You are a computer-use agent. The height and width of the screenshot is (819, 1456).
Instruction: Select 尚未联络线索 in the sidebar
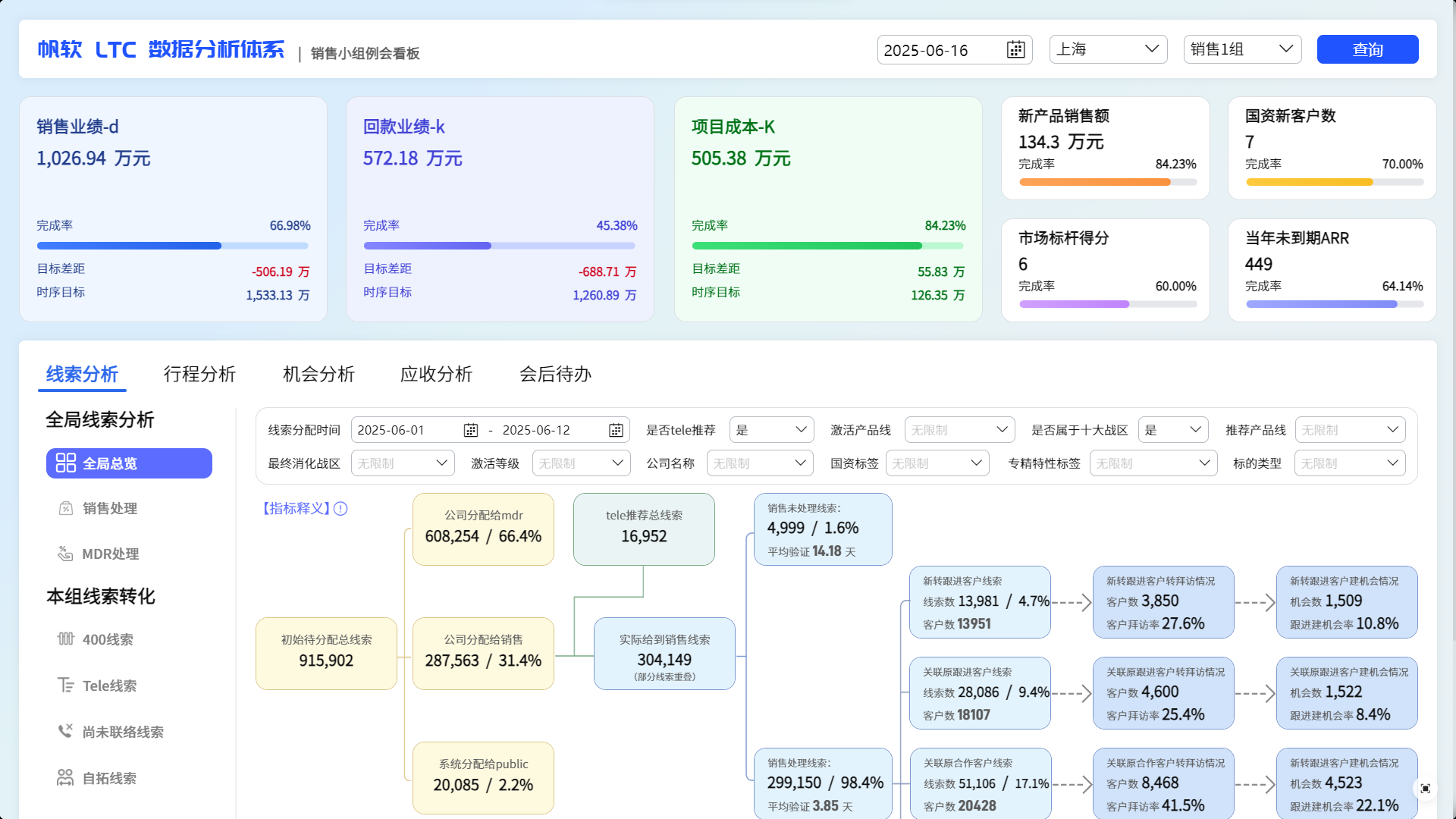(122, 732)
